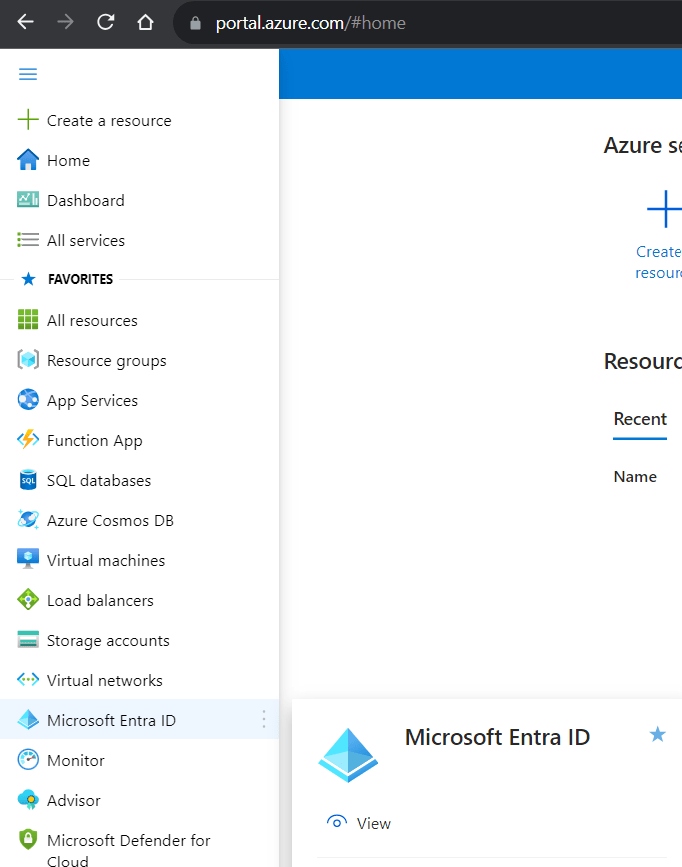Open SQL databases icon

click(28, 480)
